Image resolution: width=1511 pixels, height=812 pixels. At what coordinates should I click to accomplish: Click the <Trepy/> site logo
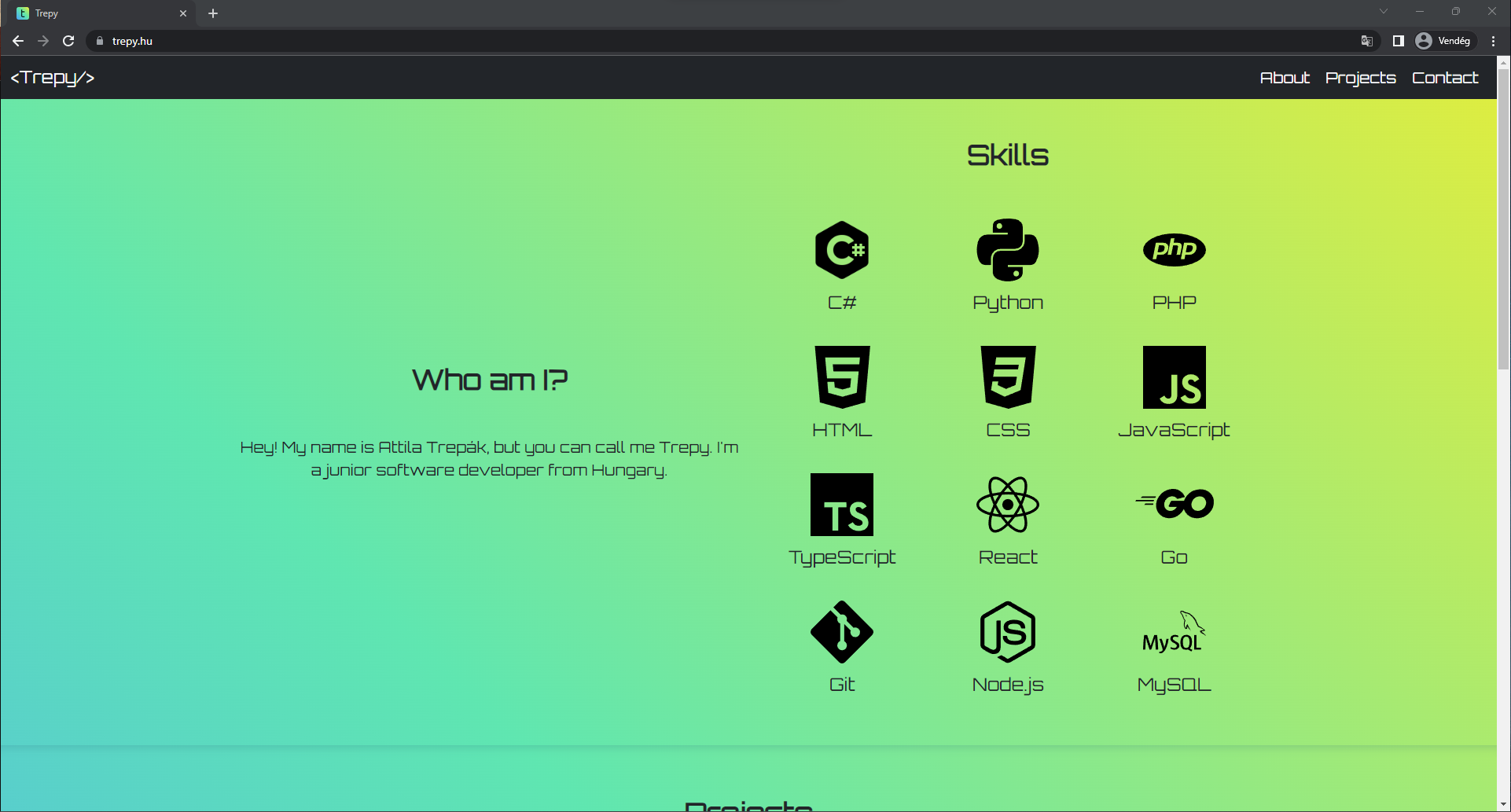(x=53, y=77)
